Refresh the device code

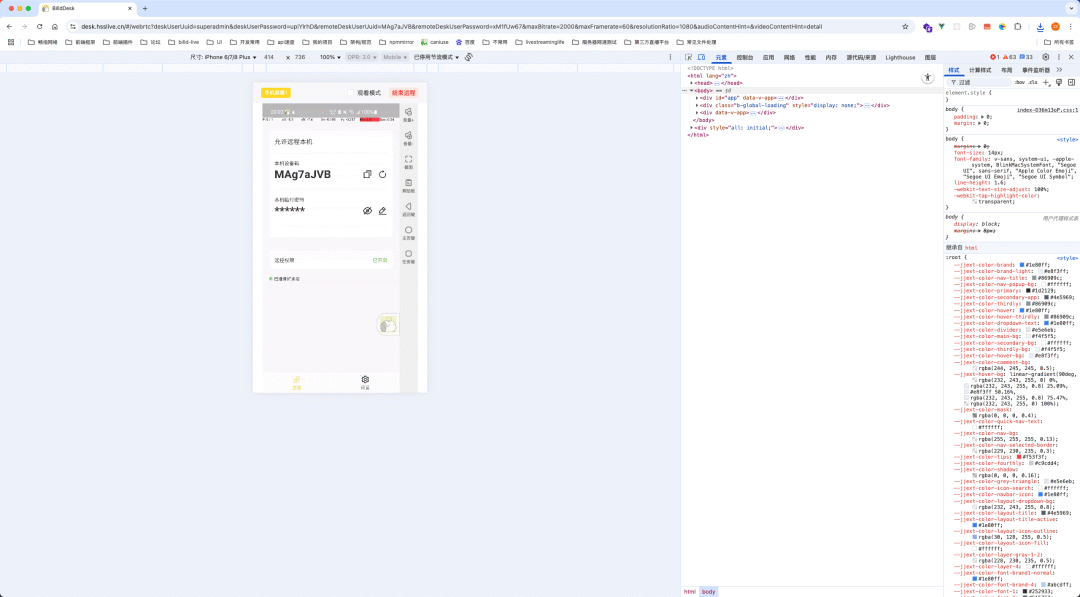pos(382,174)
